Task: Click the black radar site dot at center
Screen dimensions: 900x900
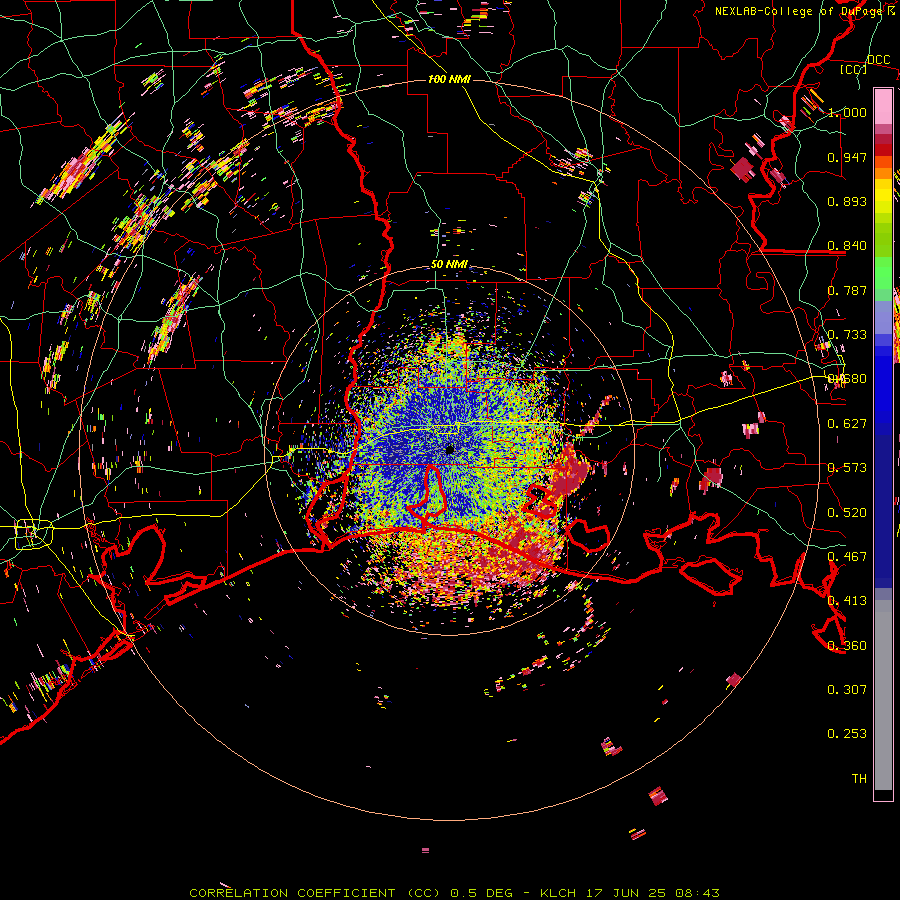Action: click(x=450, y=449)
